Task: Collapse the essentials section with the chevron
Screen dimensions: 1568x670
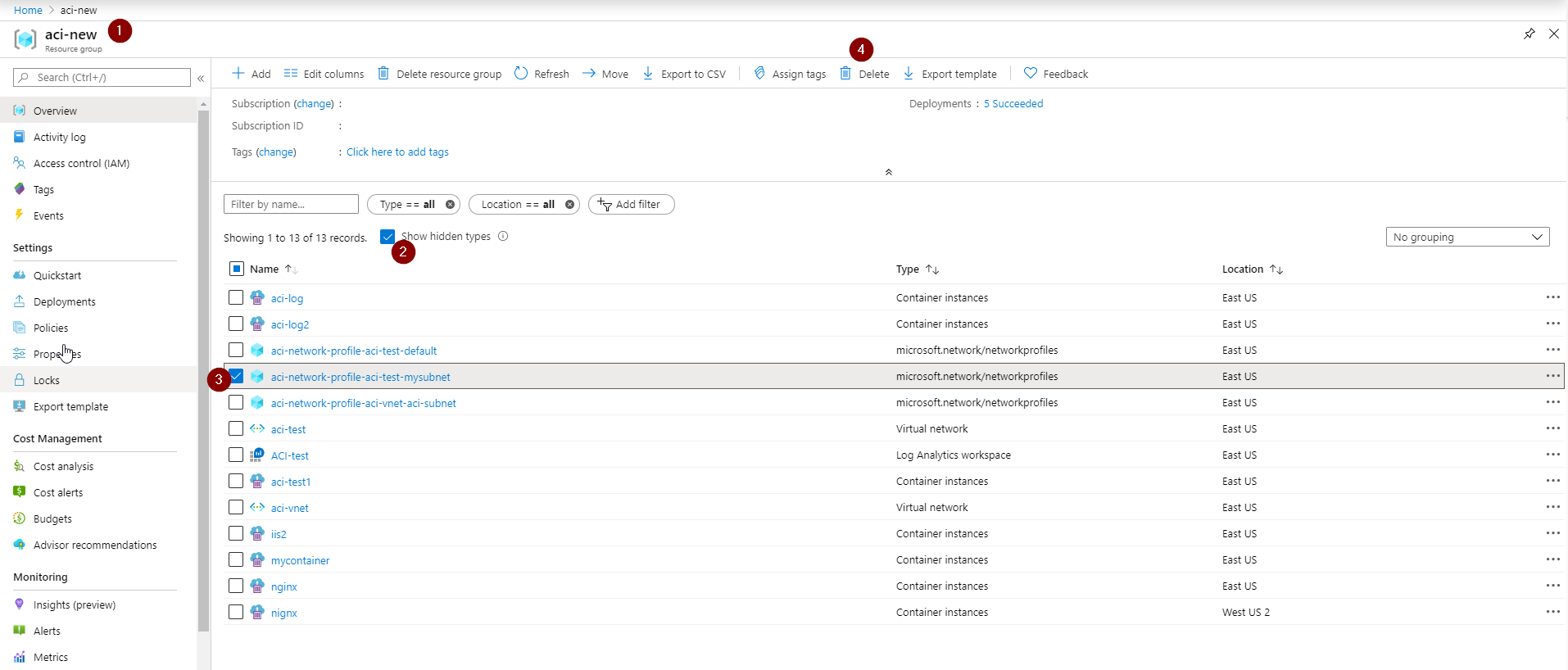Action: (x=889, y=172)
